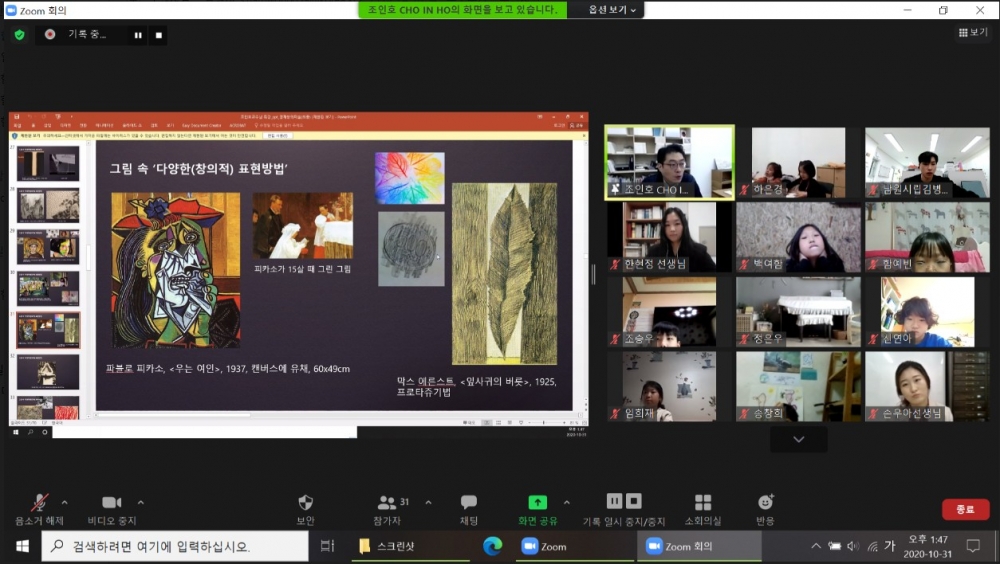The image size is (1000, 564).
Task: Stop recording from top-left recording indicator
Action: (159, 35)
